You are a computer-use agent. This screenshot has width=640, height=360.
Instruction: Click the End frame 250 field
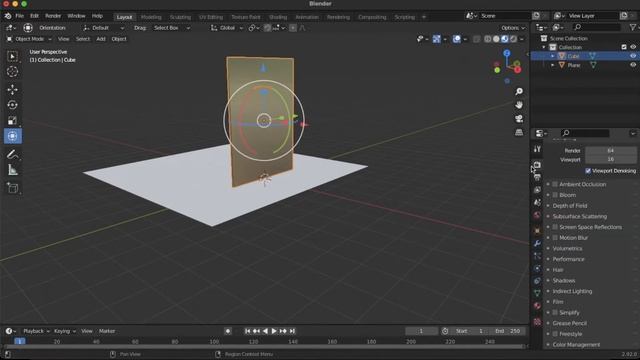pyautogui.click(x=508, y=331)
